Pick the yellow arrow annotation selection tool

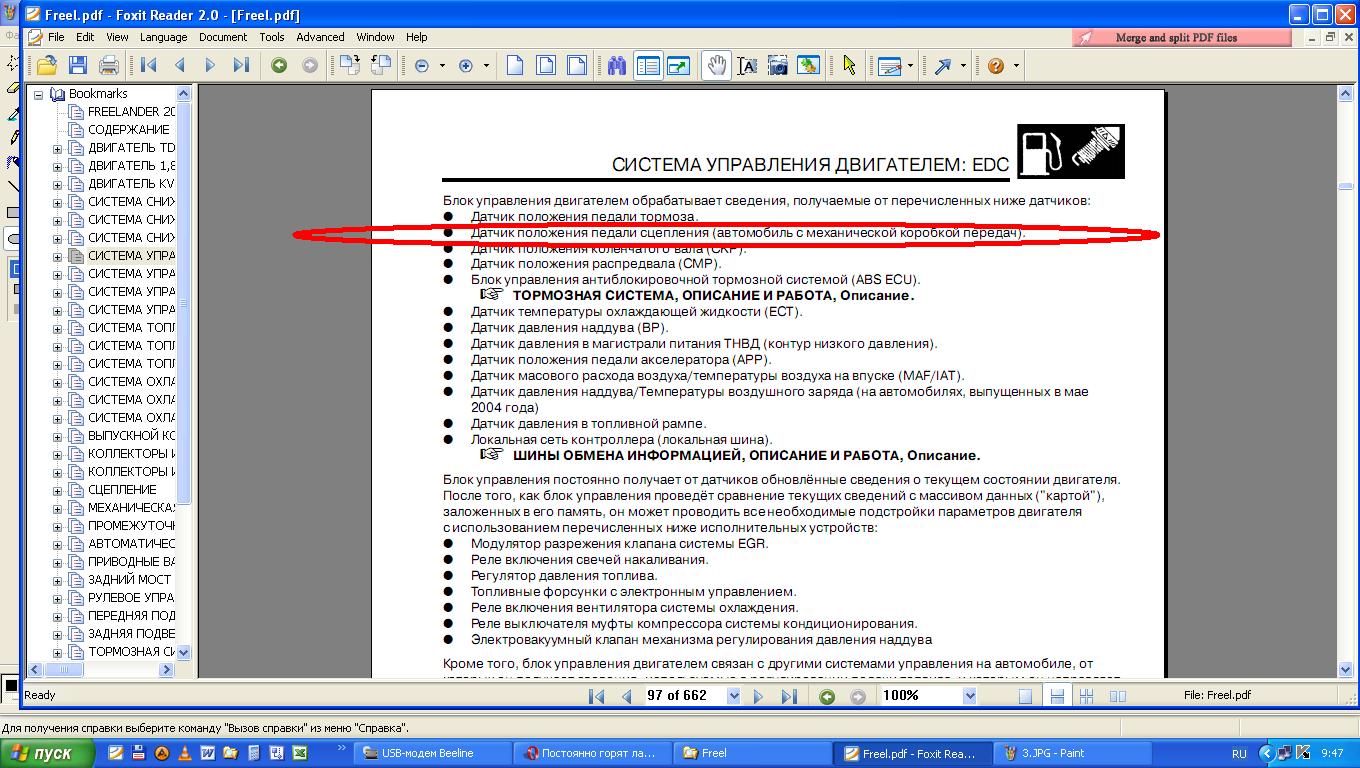click(x=849, y=66)
